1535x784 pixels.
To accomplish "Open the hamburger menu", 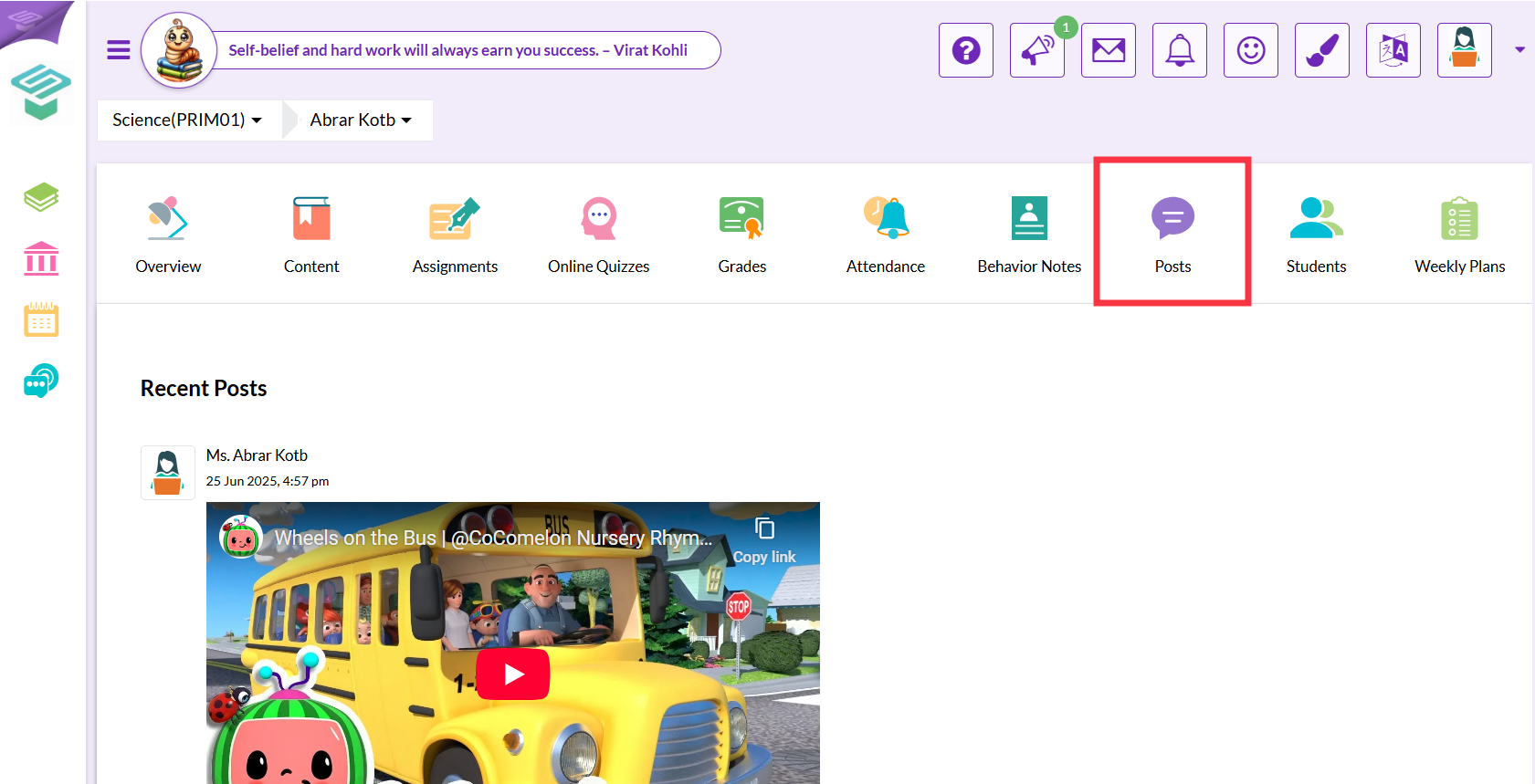I will click(119, 50).
